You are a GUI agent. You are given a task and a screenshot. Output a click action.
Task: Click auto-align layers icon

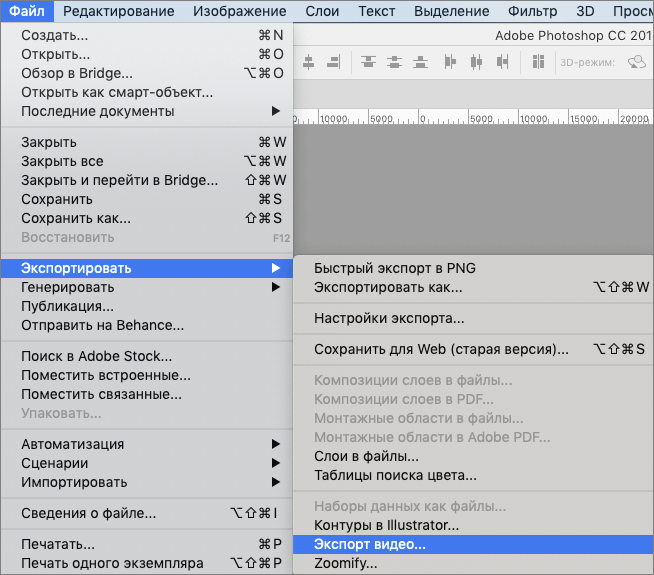click(538, 62)
